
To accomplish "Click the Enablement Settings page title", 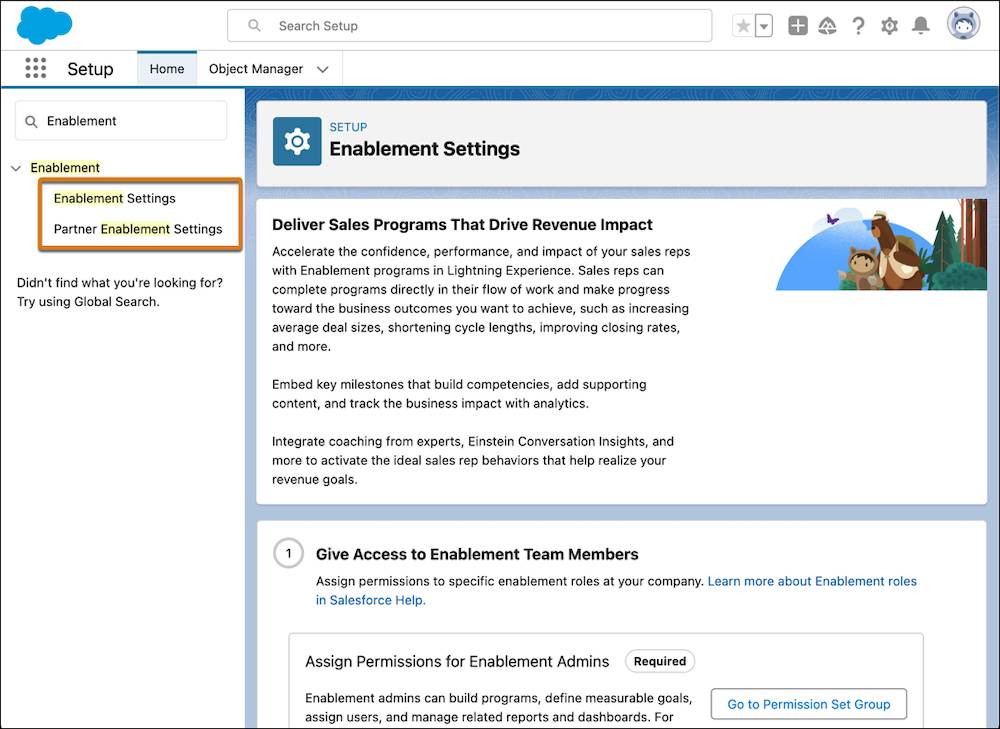I will coord(425,149).
